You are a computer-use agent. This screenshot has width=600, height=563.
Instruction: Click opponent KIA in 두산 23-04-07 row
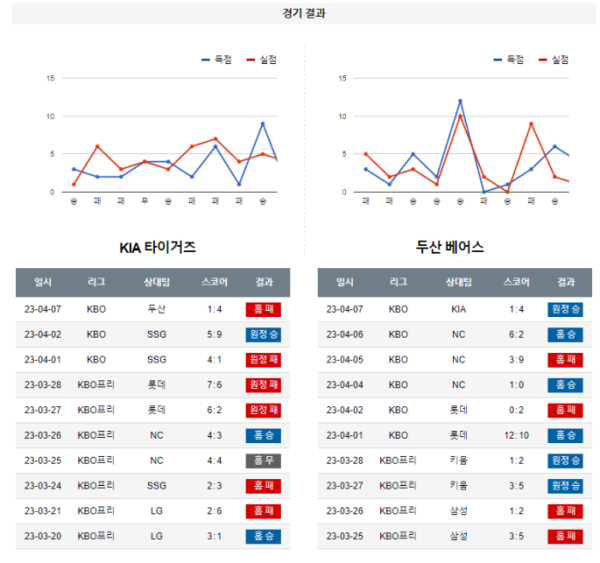pyautogui.click(x=458, y=309)
